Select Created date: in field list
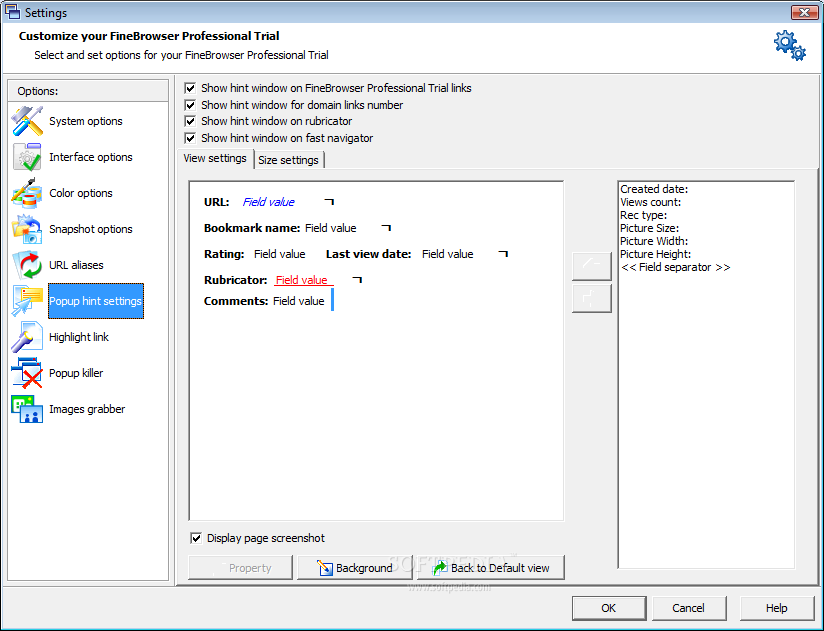824x631 pixels. point(654,189)
